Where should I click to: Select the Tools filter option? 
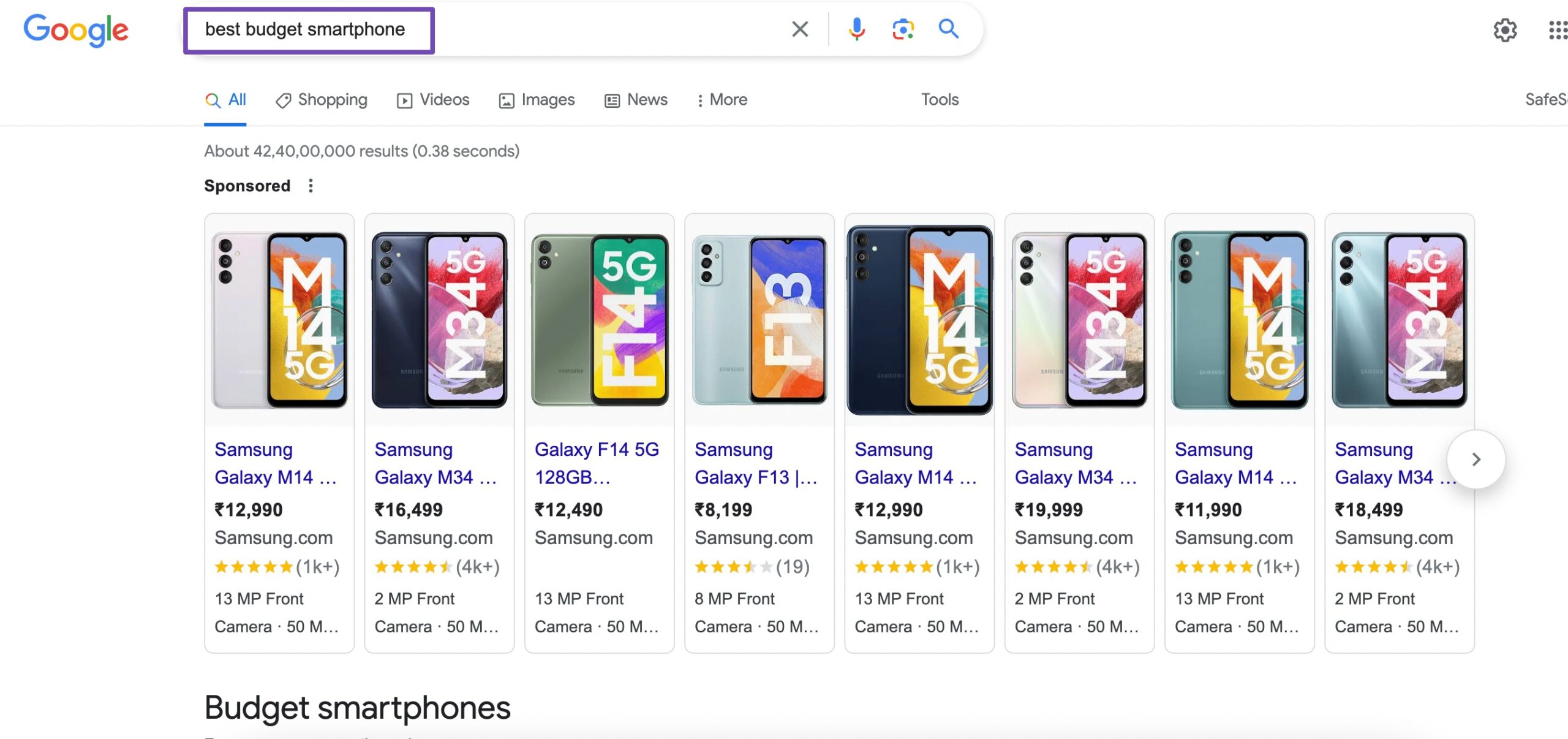pos(939,99)
